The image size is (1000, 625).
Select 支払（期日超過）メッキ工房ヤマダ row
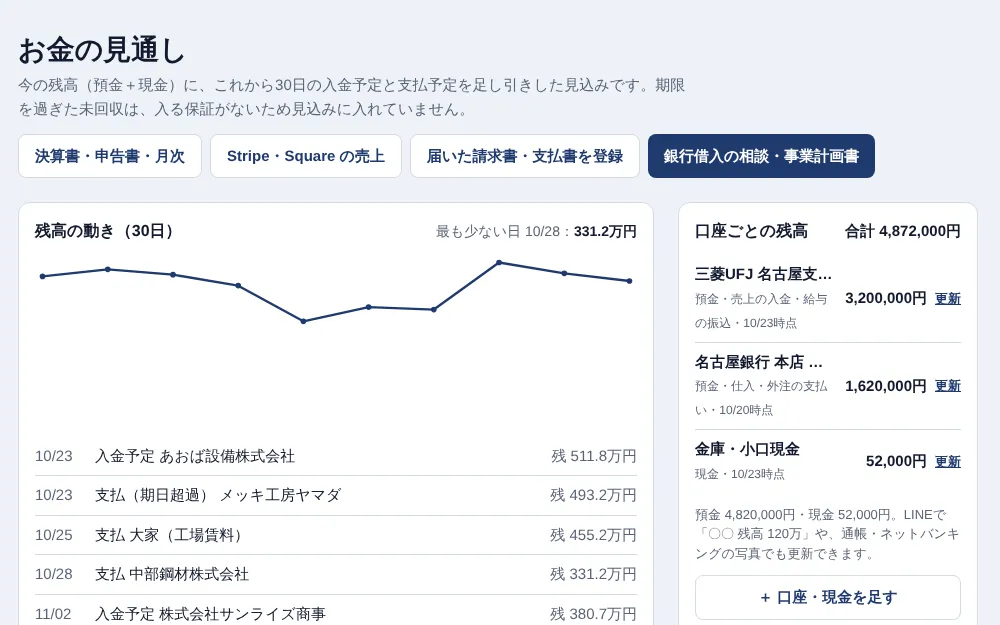click(335, 496)
